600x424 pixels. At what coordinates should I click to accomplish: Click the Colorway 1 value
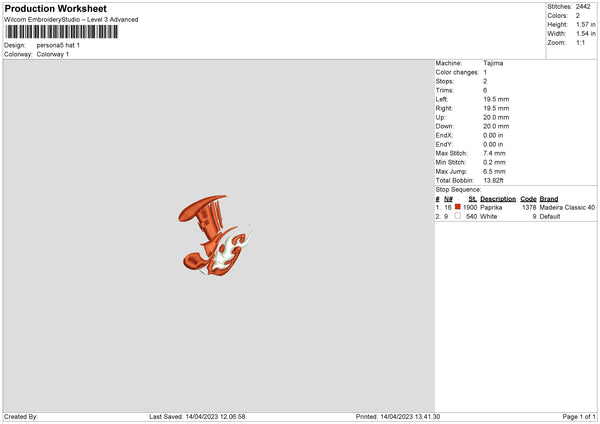click(53, 54)
